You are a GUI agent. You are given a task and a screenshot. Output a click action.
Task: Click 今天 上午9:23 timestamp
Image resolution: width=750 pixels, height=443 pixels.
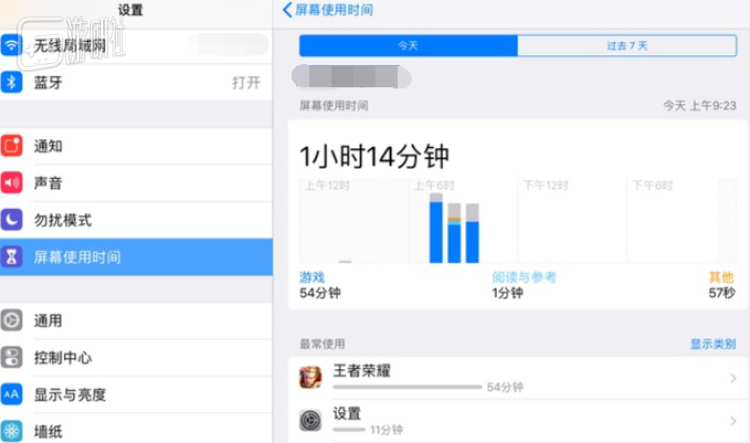click(700, 105)
